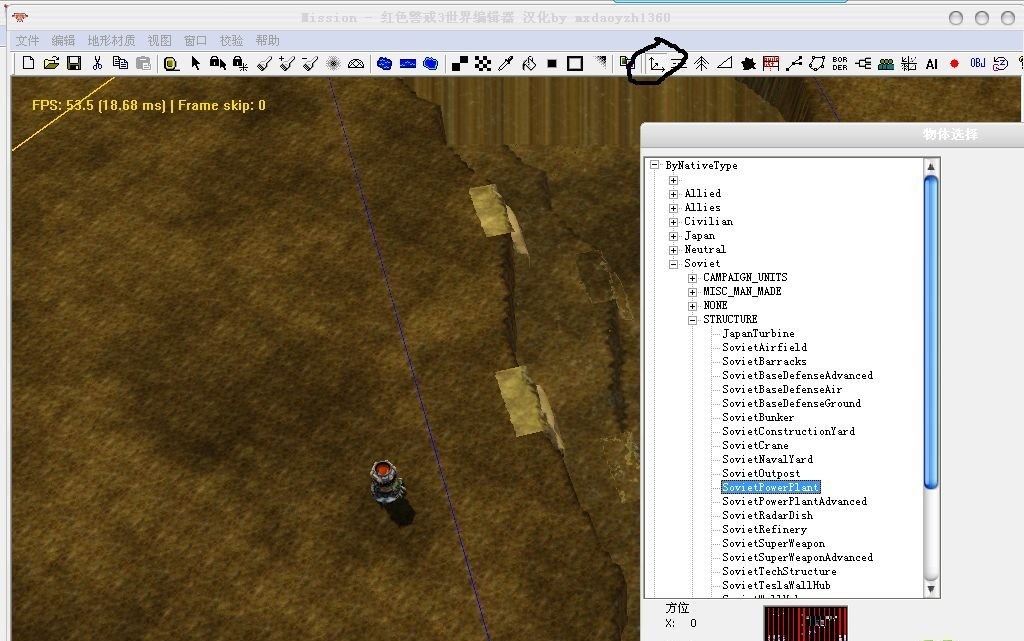Select the mound terrain tool
Screen dimensions: 1024x641
pyautogui.click(x=356, y=63)
